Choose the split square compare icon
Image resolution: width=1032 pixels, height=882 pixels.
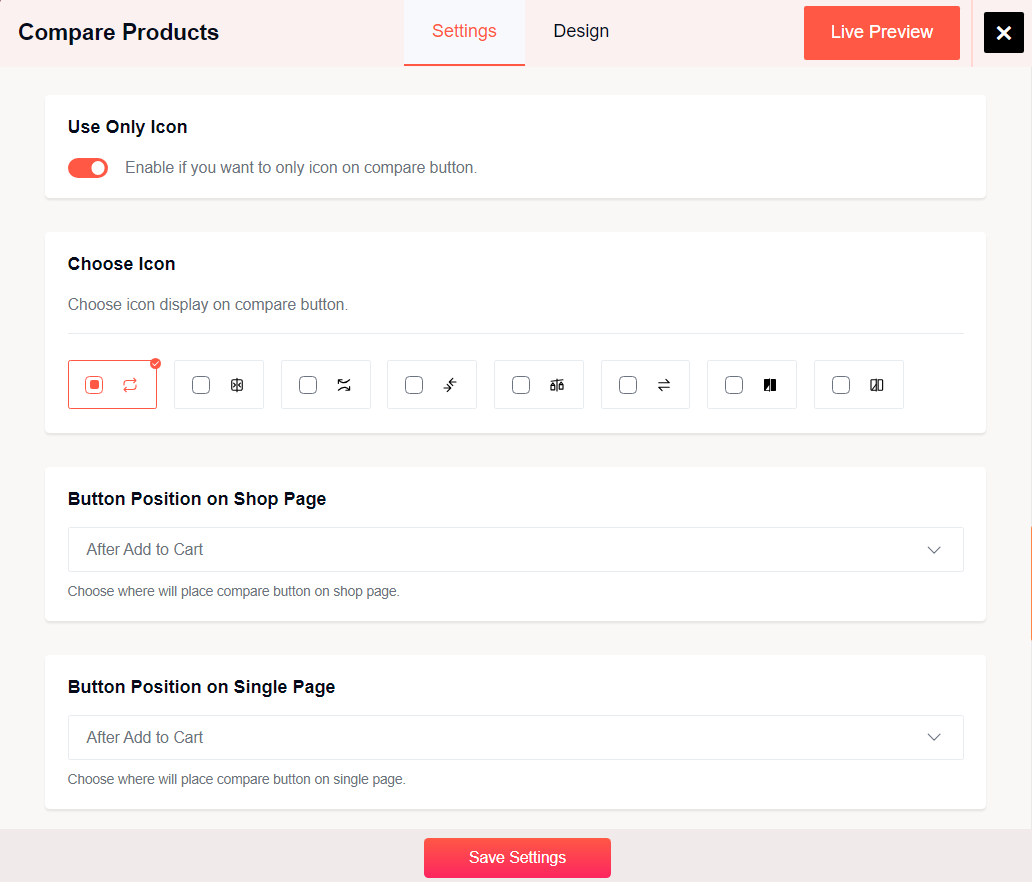877,384
